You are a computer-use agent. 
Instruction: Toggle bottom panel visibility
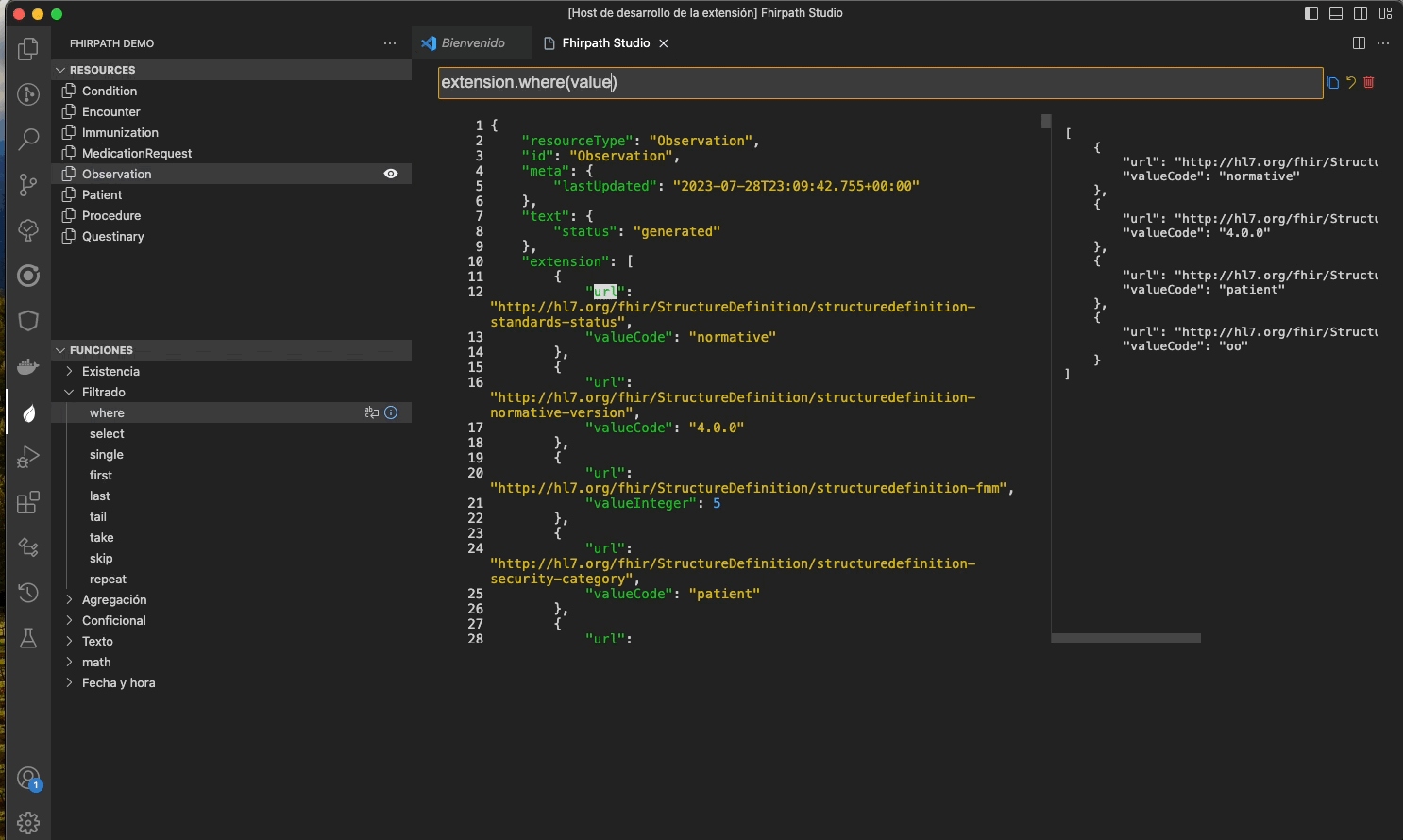1336,13
